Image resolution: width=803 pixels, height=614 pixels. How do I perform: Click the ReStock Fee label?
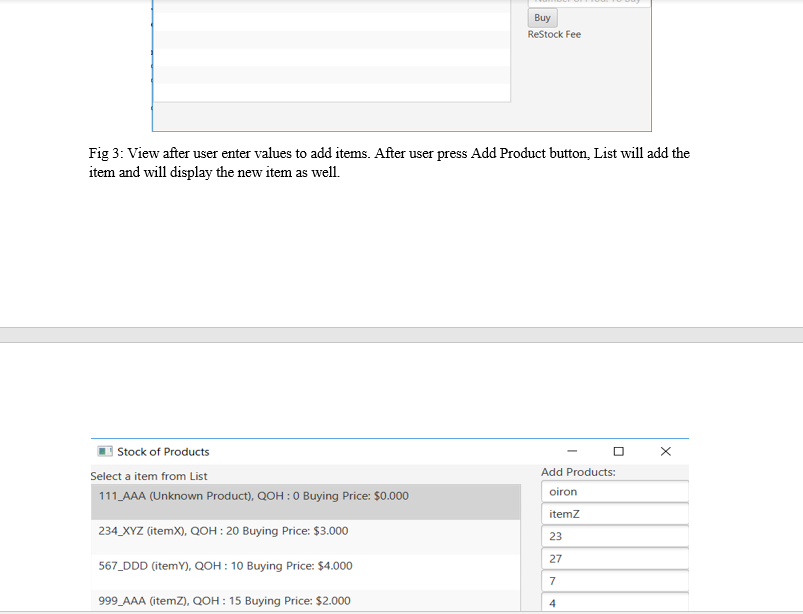(554, 34)
